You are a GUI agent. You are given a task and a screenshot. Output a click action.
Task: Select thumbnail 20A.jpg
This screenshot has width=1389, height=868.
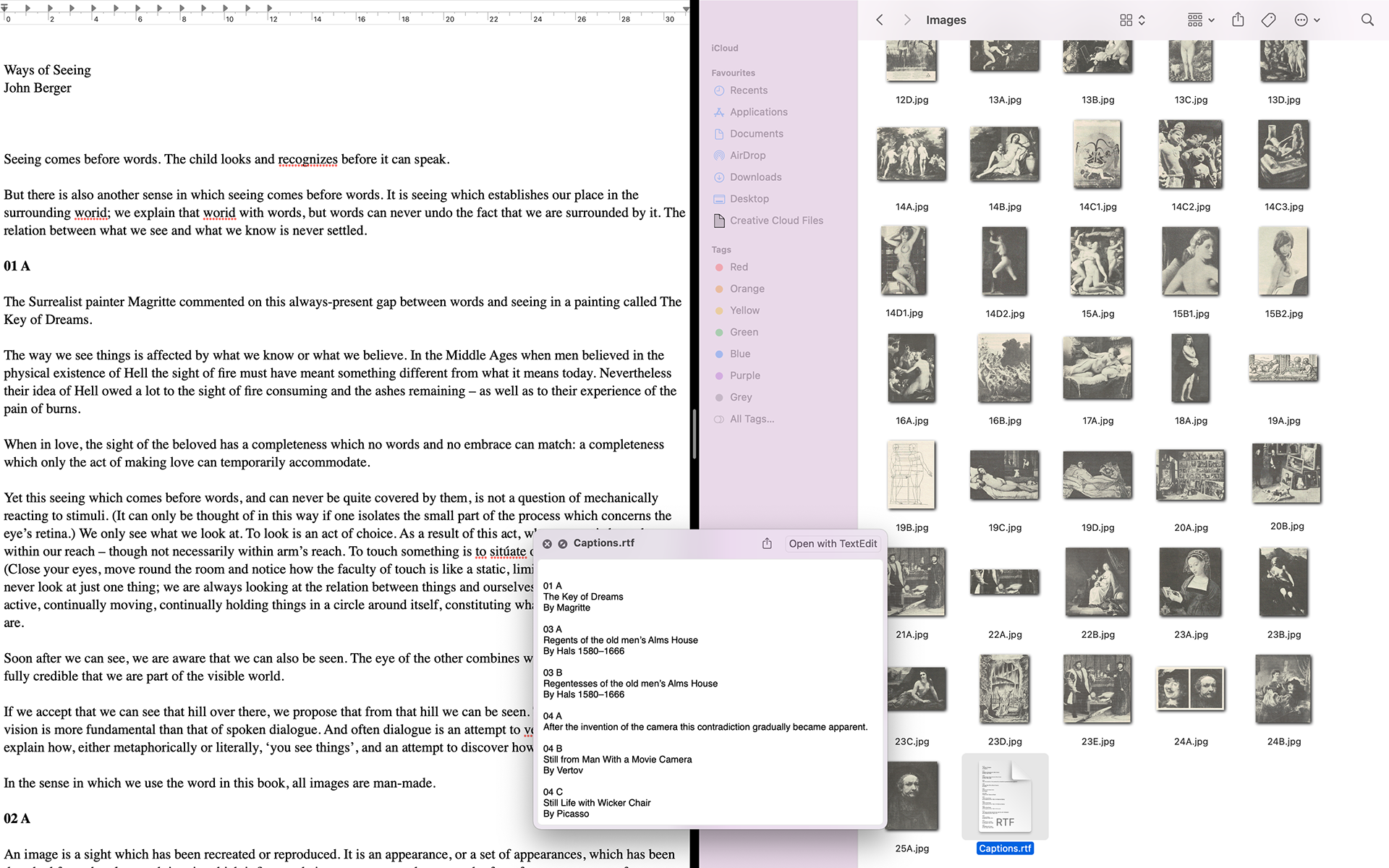tap(1191, 475)
